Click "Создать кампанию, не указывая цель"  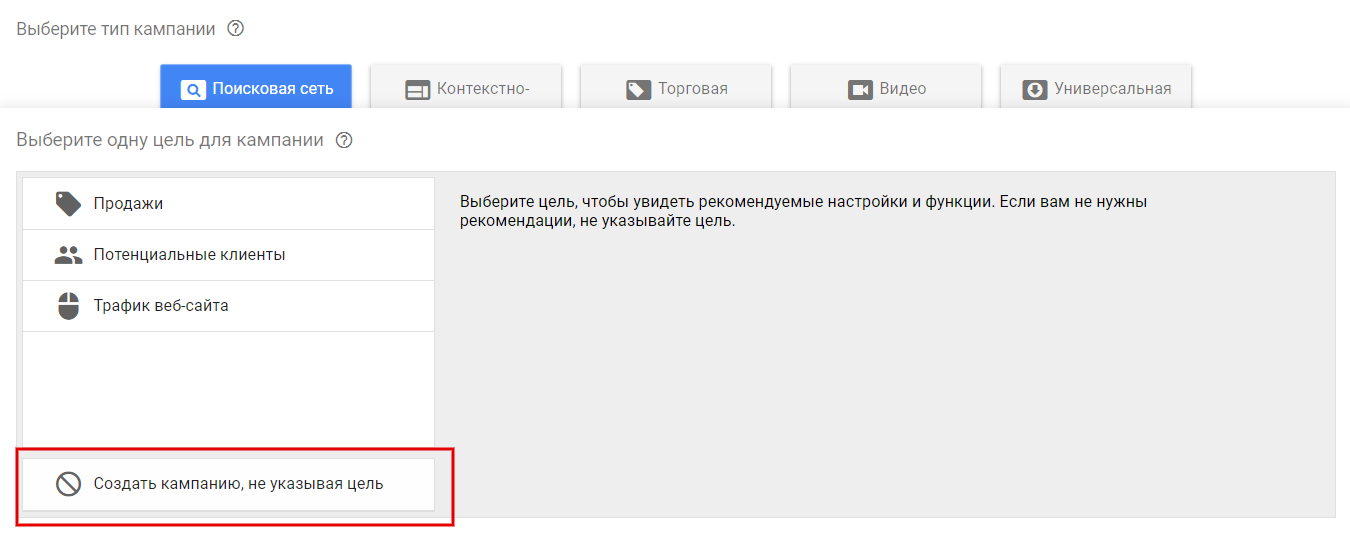coord(238,485)
